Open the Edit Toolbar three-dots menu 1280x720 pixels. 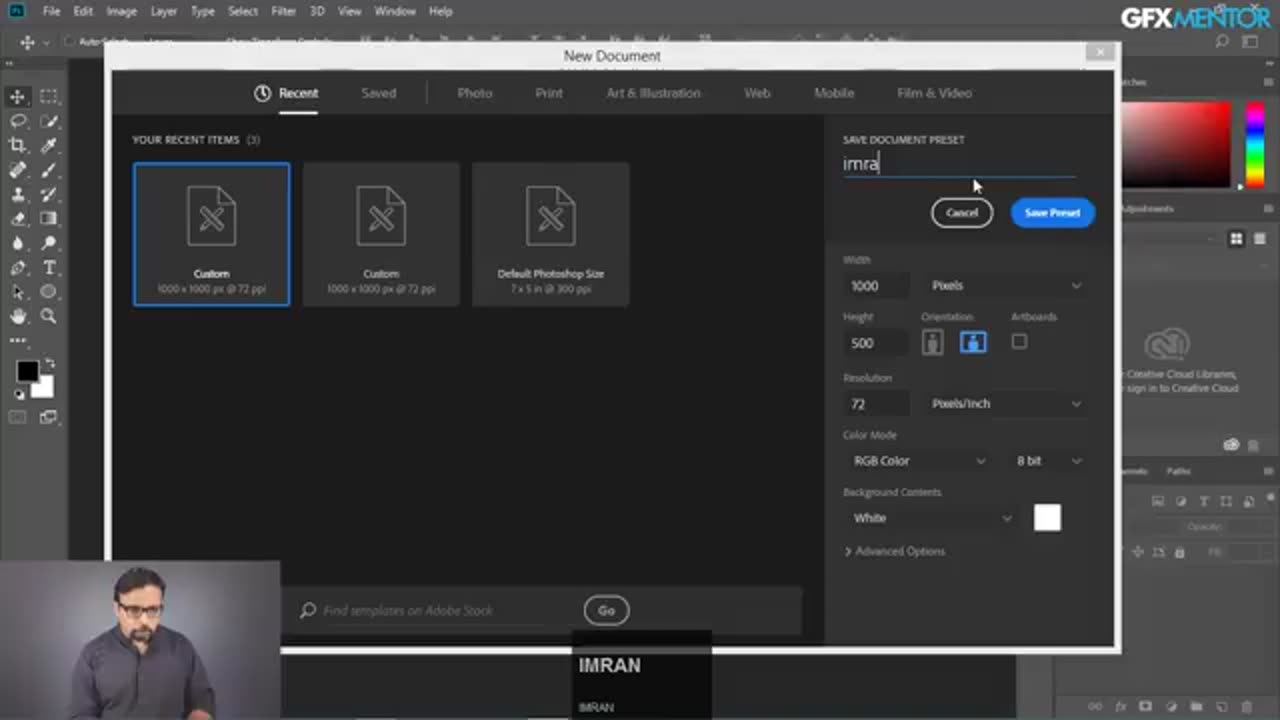coord(18,340)
